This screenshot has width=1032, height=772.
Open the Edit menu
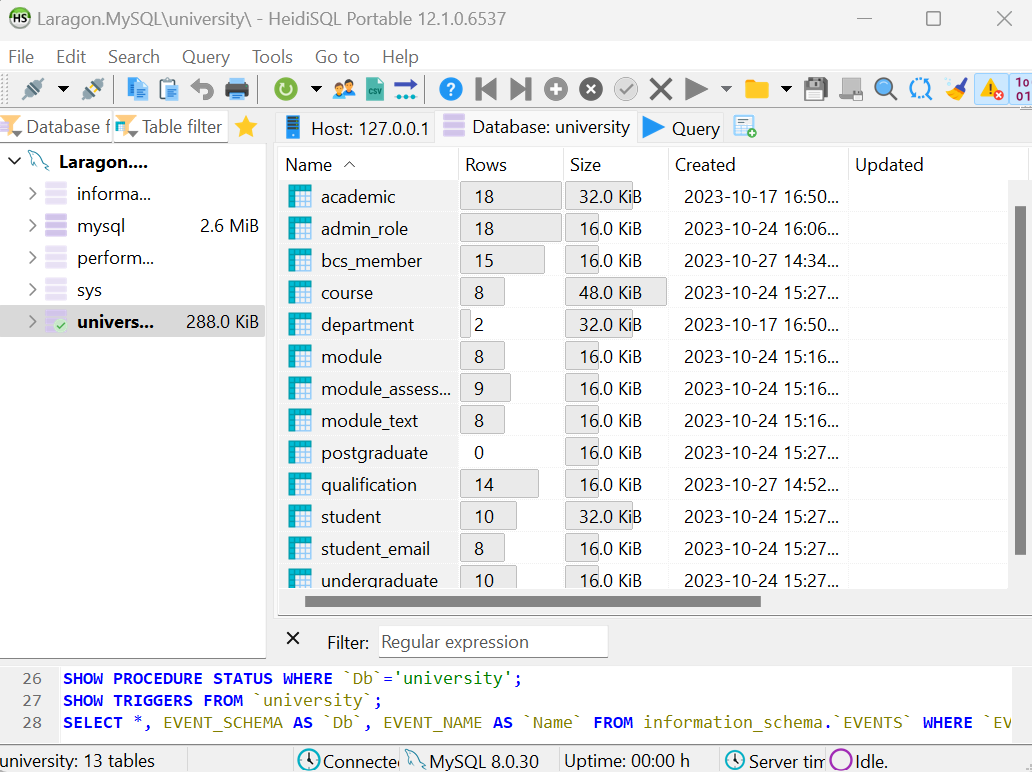[71, 57]
